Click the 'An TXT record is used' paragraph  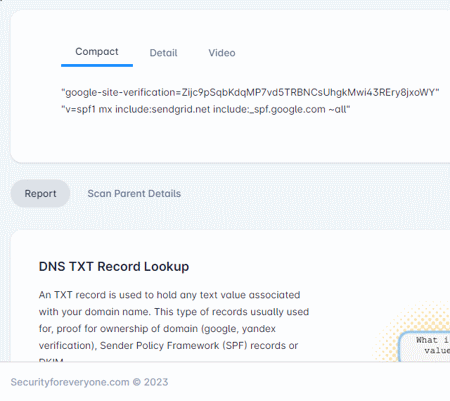tap(174, 325)
